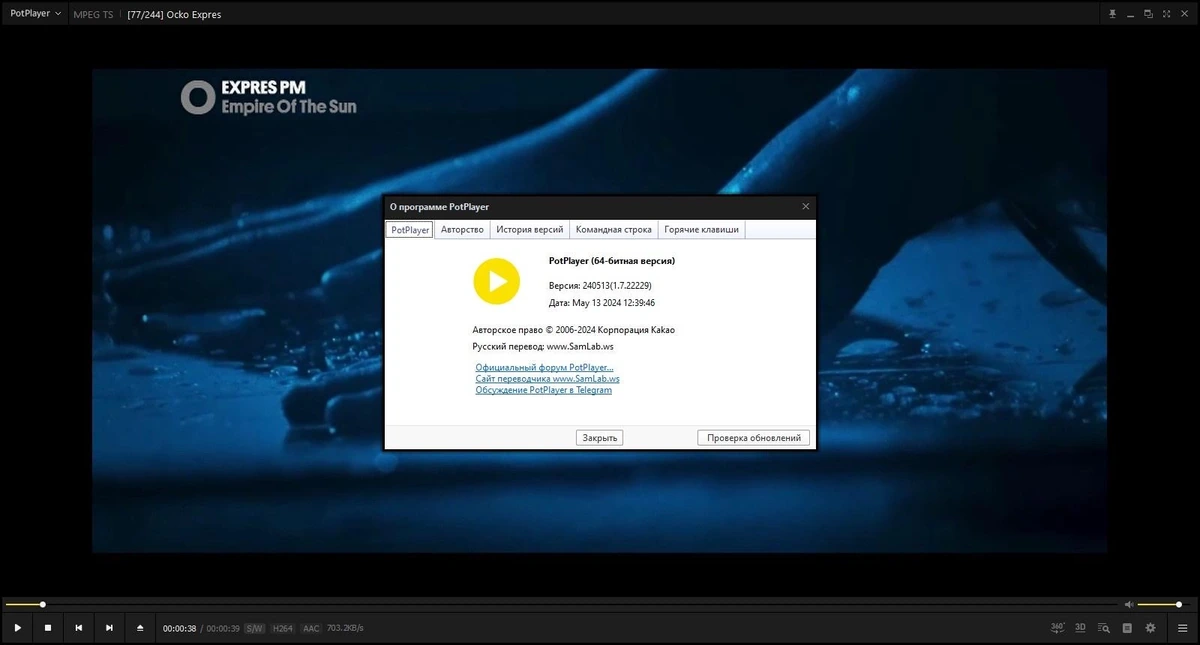
Task: Click the title [77/244] Ocko Expres
Action: 175,15
